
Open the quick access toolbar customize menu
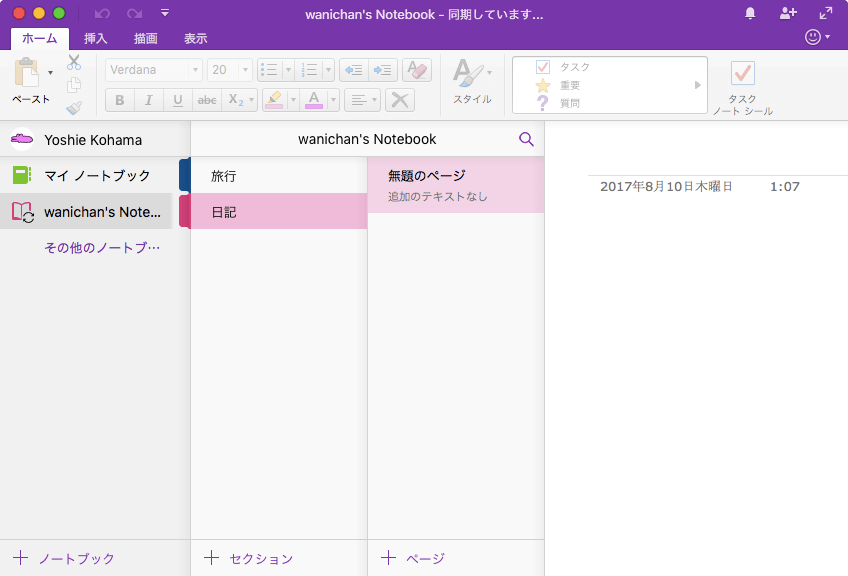pos(165,12)
